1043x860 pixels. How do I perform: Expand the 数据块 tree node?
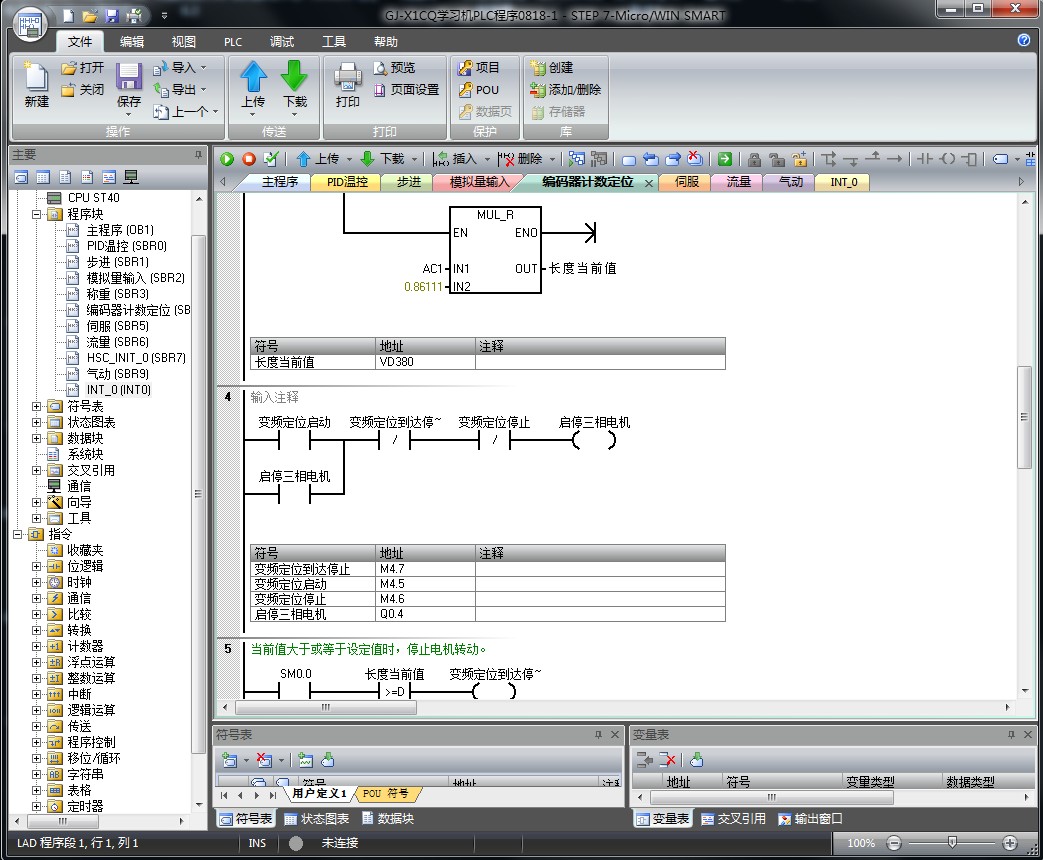[37, 438]
